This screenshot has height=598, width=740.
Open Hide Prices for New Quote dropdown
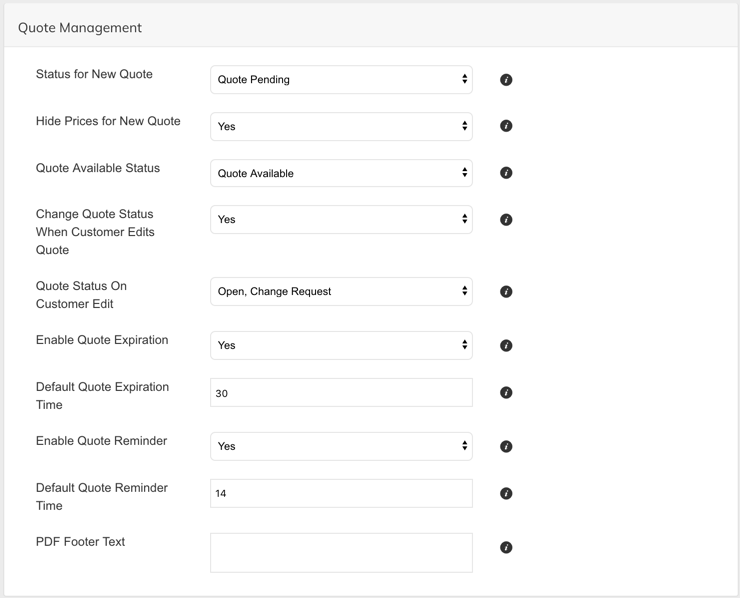point(341,126)
